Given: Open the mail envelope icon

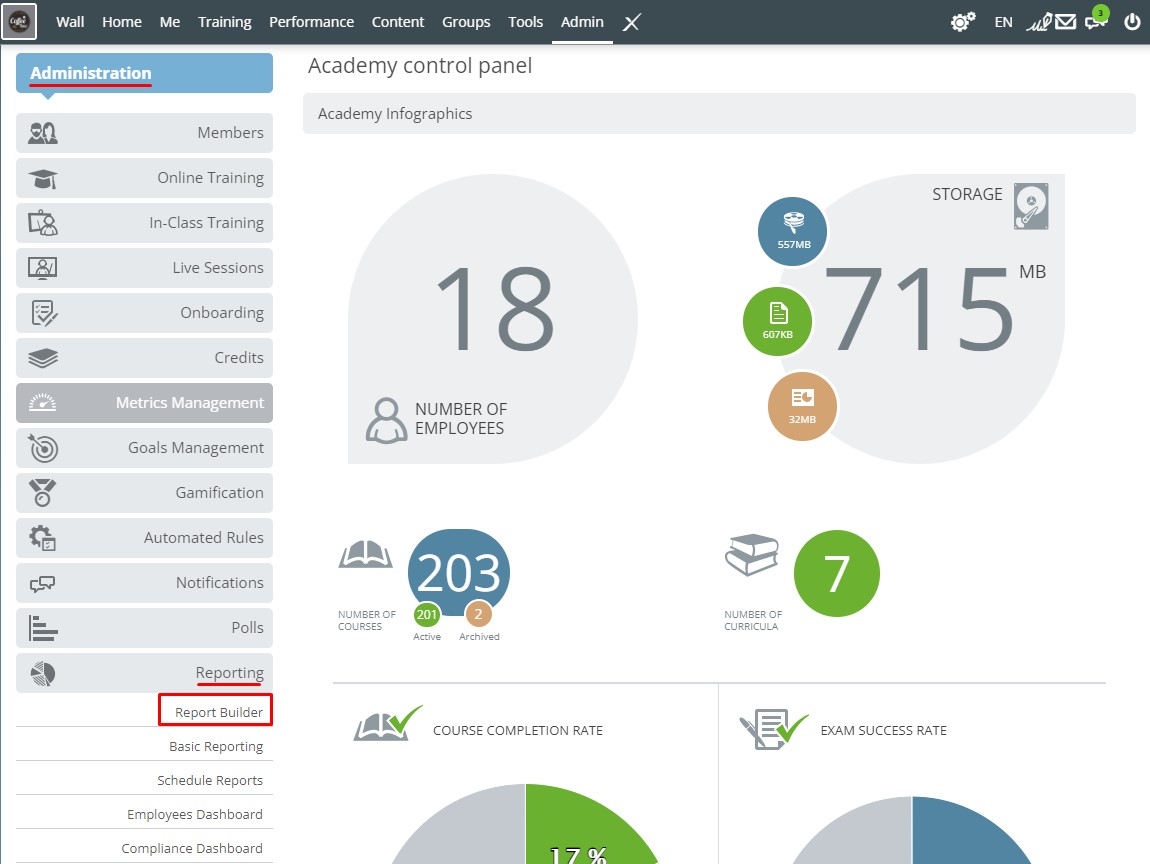Looking at the screenshot, I should (1066, 22).
